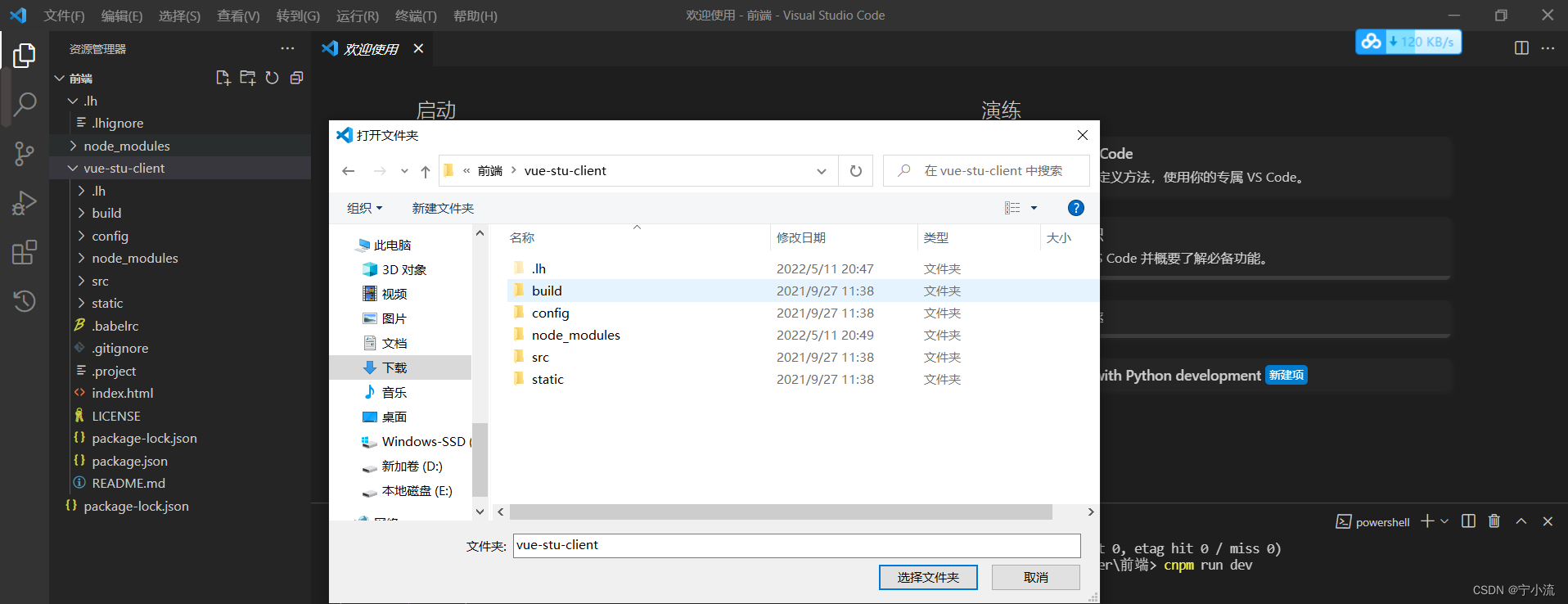Split the editor to the right
This screenshot has height=604, width=1568.
[x=1521, y=48]
